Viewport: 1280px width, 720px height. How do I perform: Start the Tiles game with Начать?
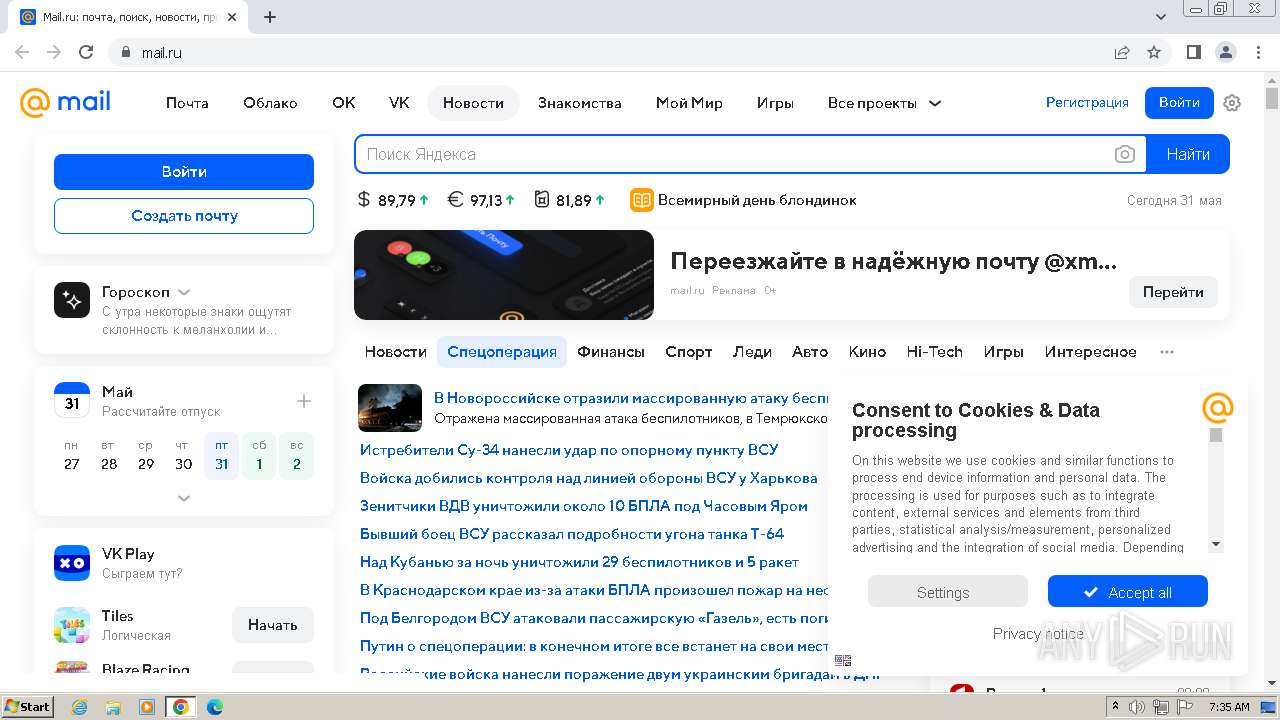tap(272, 625)
